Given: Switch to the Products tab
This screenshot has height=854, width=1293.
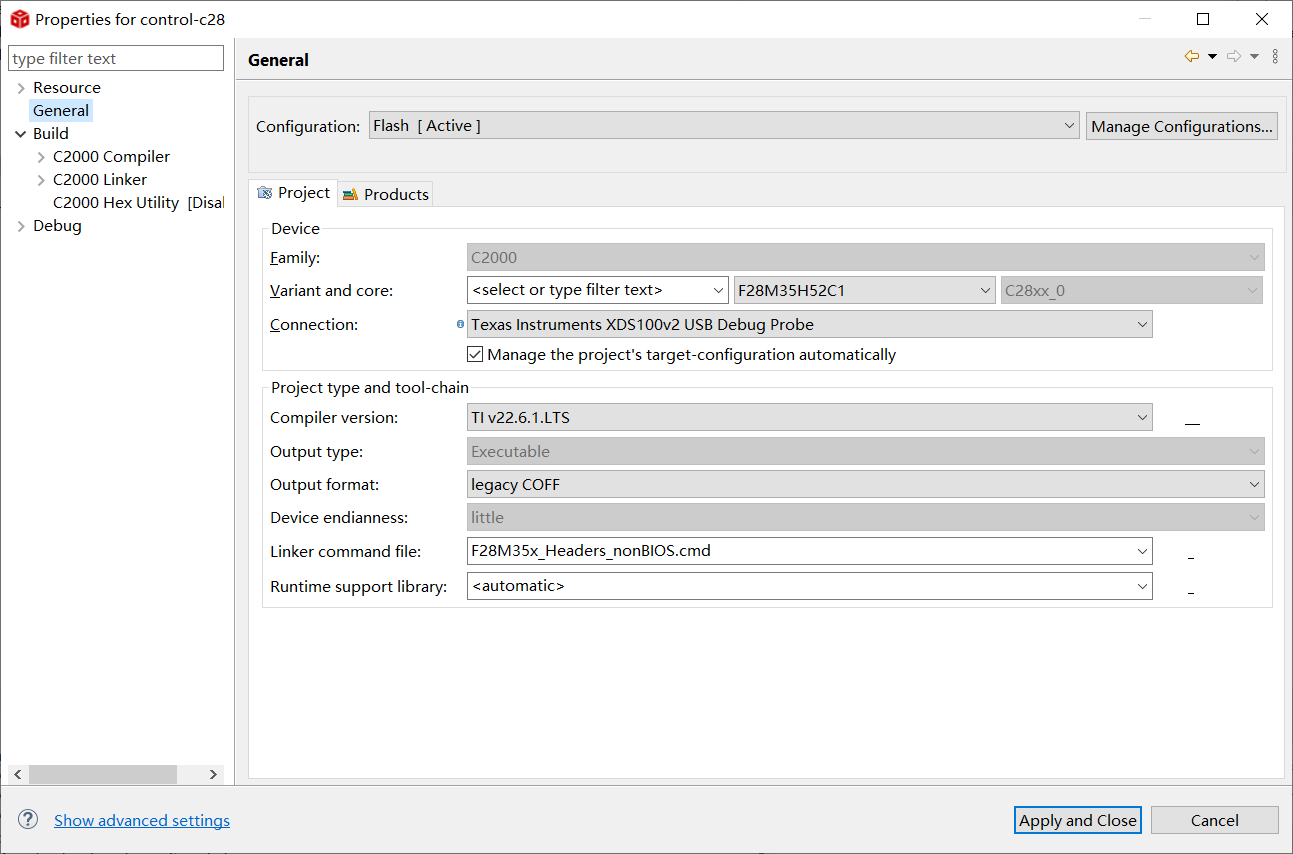Looking at the screenshot, I should [x=386, y=194].
